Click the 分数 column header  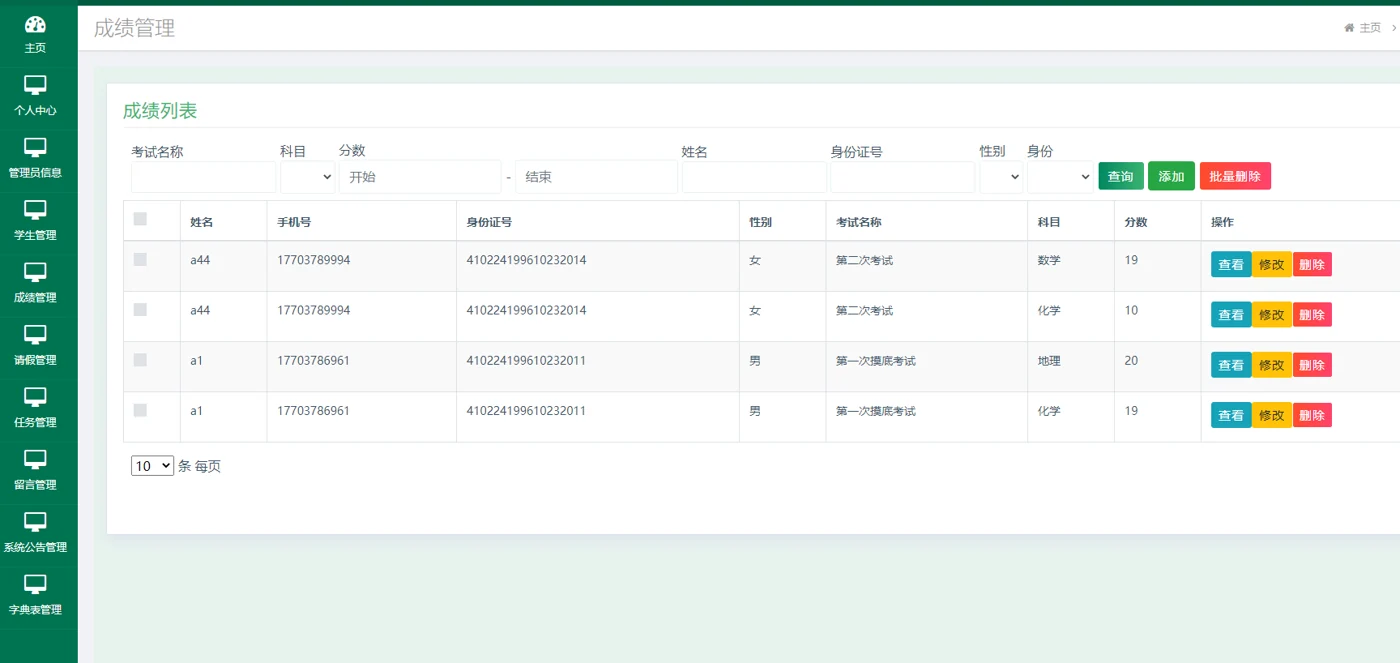point(1136,222)
